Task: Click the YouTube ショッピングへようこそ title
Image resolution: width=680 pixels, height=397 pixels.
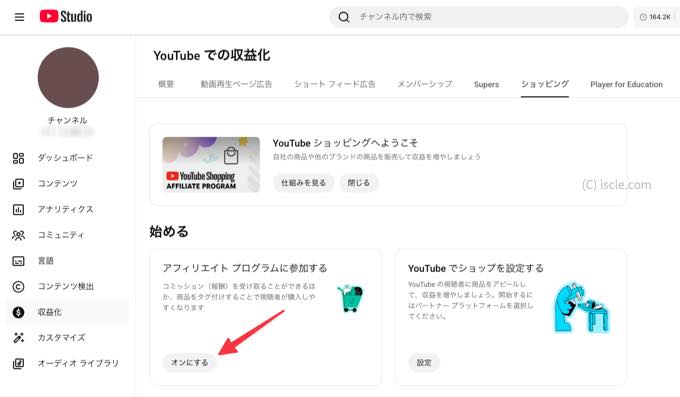Action: [x=345, y=143]
